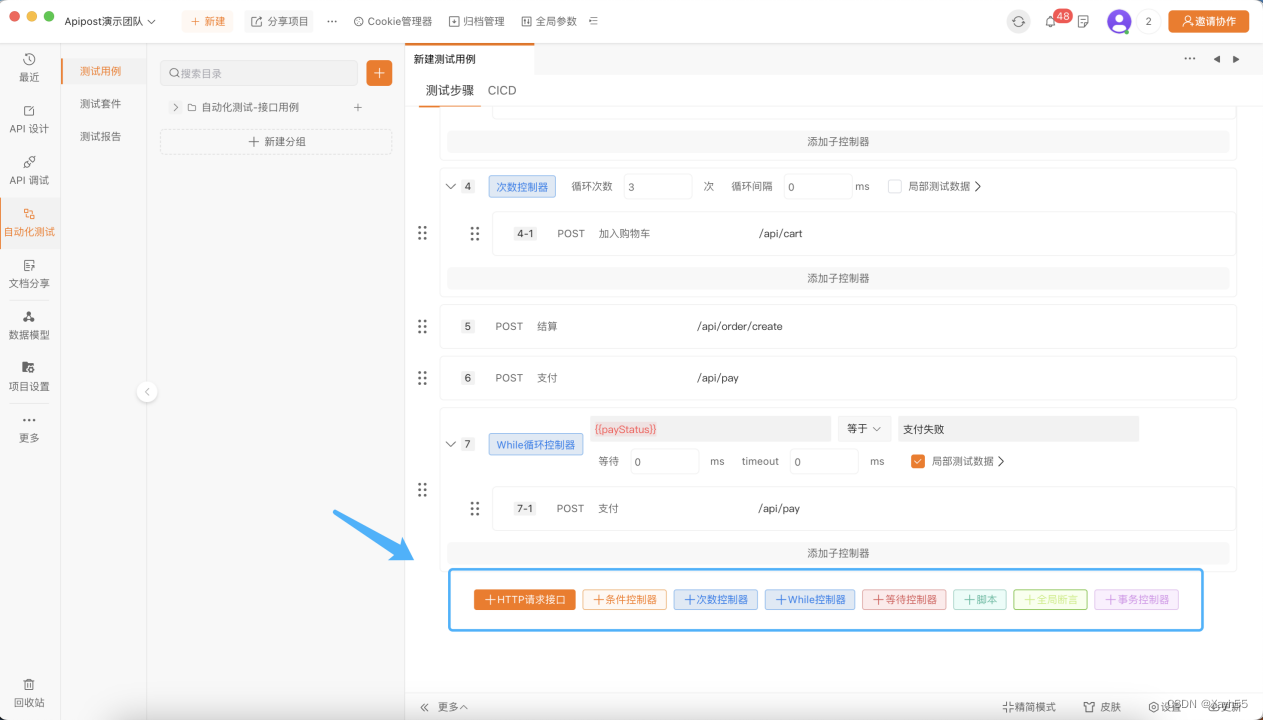
Task: Uncheck 局部测试数据 checkbox in step 7
Action: (917, 461)
